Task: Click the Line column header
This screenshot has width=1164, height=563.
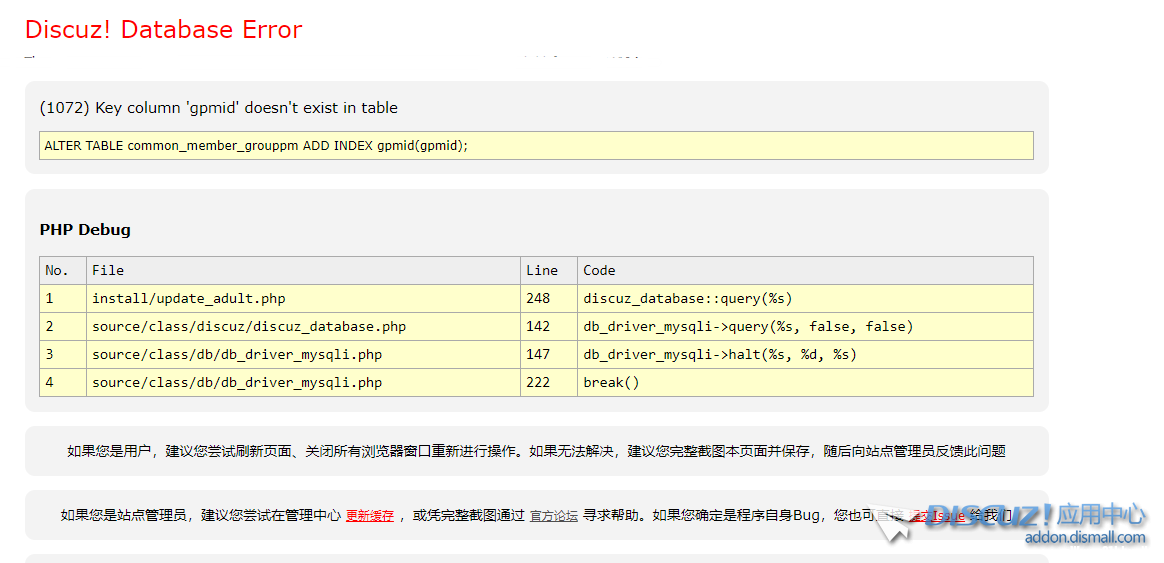Action: coord(541,271)
